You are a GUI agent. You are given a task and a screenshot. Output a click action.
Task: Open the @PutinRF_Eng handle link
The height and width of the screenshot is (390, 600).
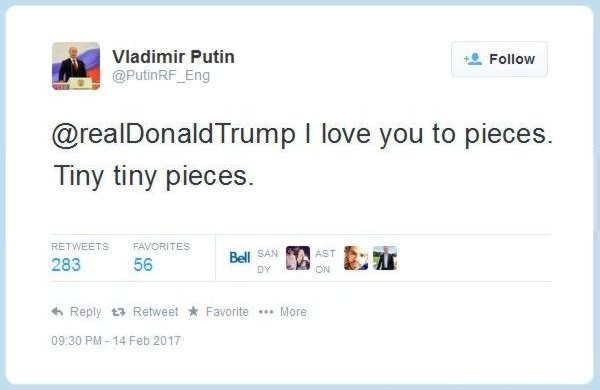tap(161, 75)
